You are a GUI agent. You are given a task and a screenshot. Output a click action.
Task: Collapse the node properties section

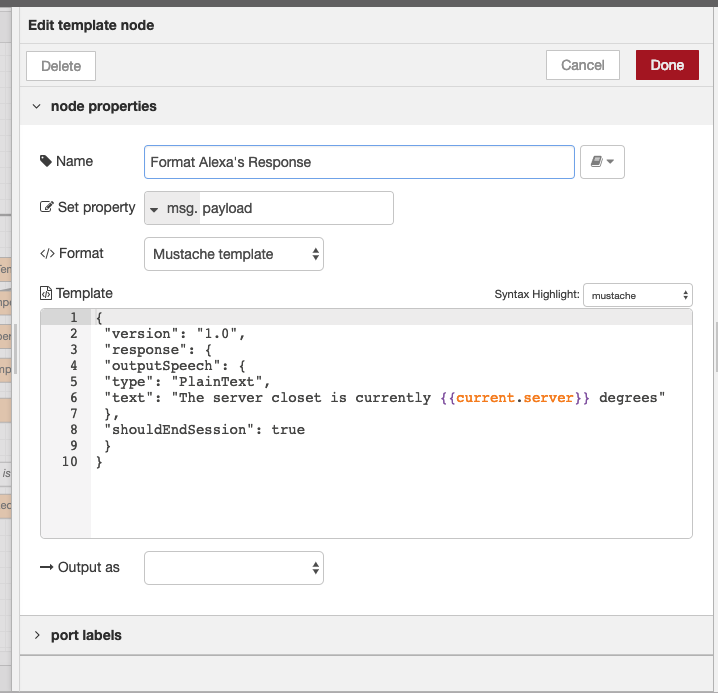(x=37, y=106)
